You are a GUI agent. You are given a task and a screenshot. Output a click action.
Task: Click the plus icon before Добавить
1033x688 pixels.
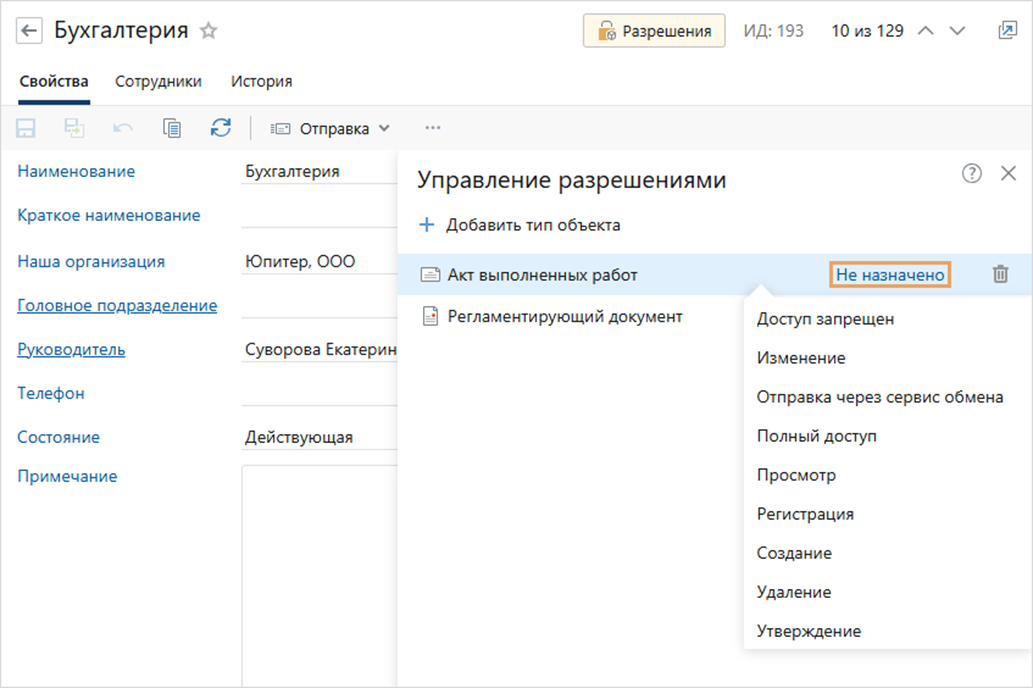427,225
